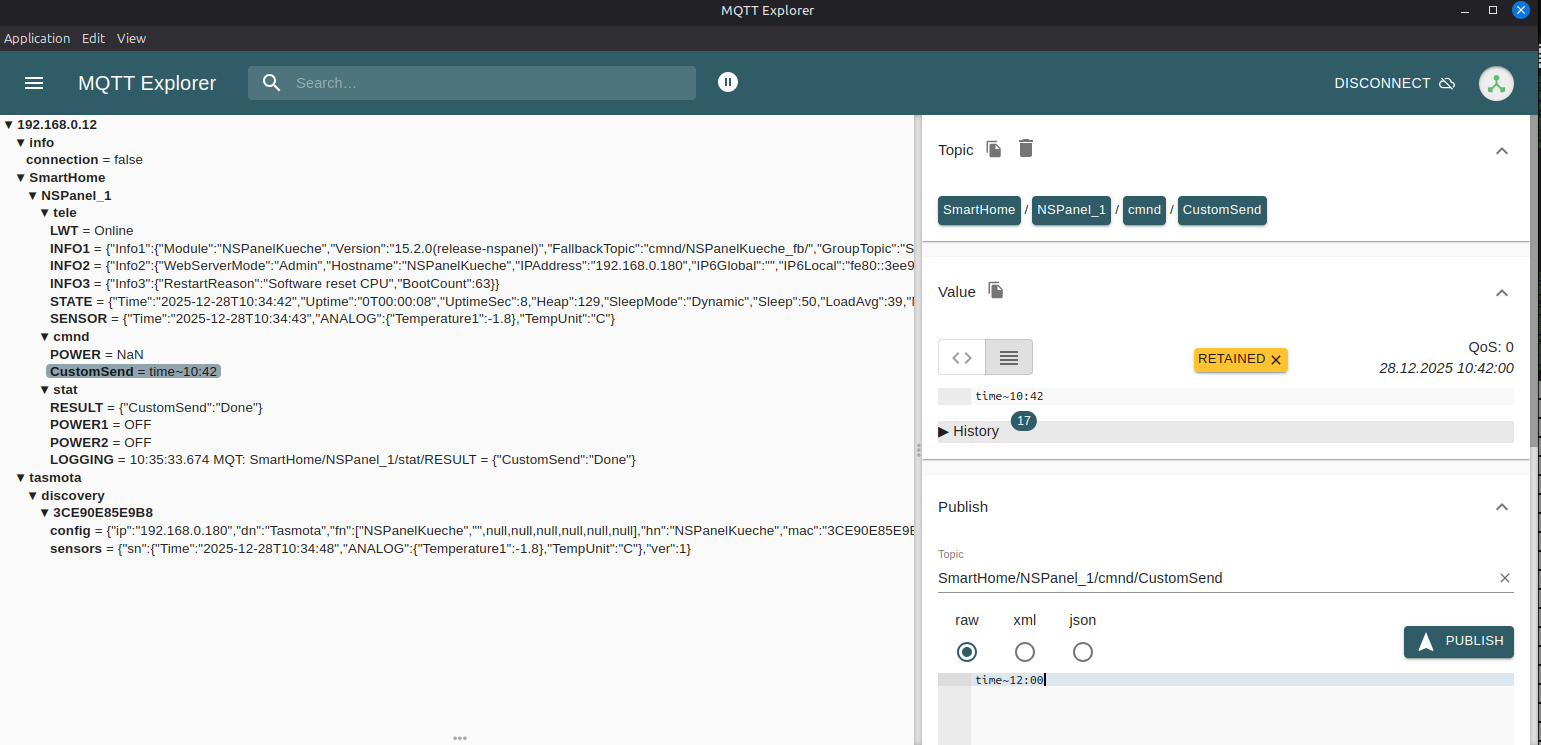Collapse the 3CE90E85E9B8 tree node
1541x745 pixels.
45,513
